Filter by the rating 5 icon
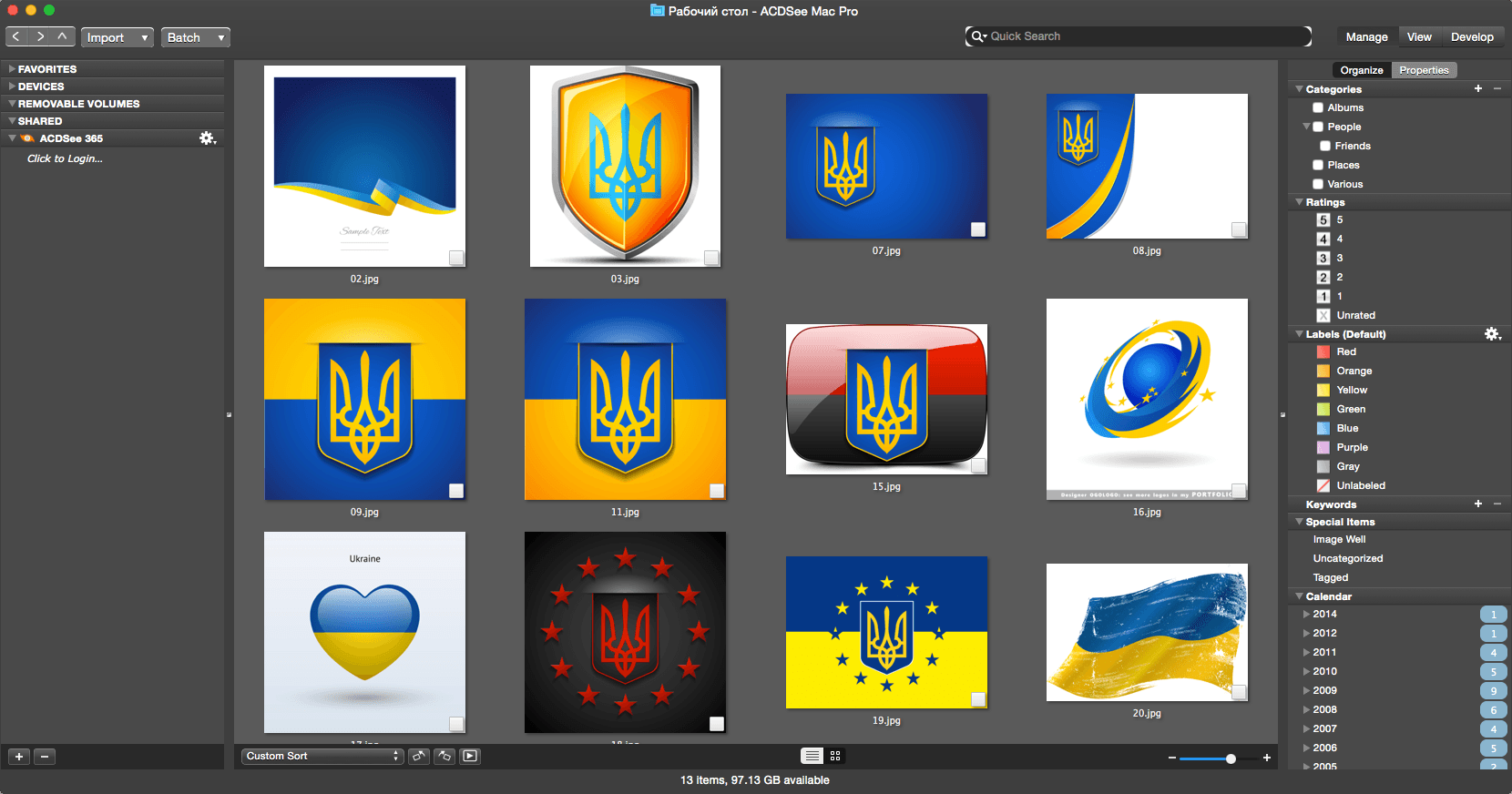 coord(1323,219)
